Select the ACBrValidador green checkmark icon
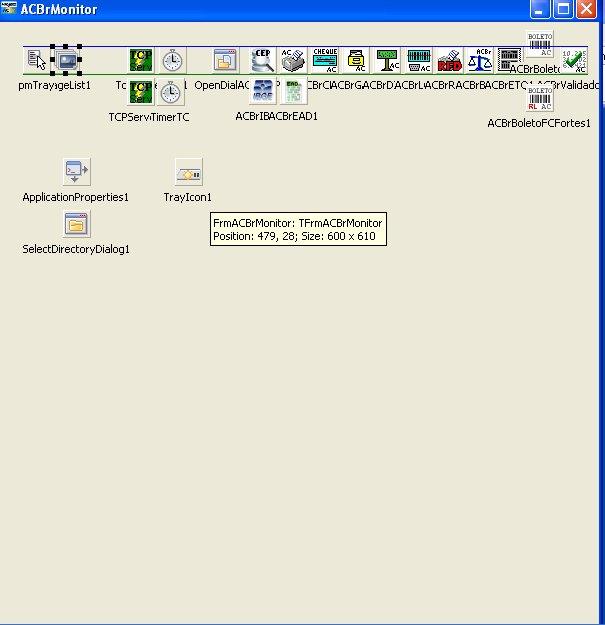 (x=574, y=61)
